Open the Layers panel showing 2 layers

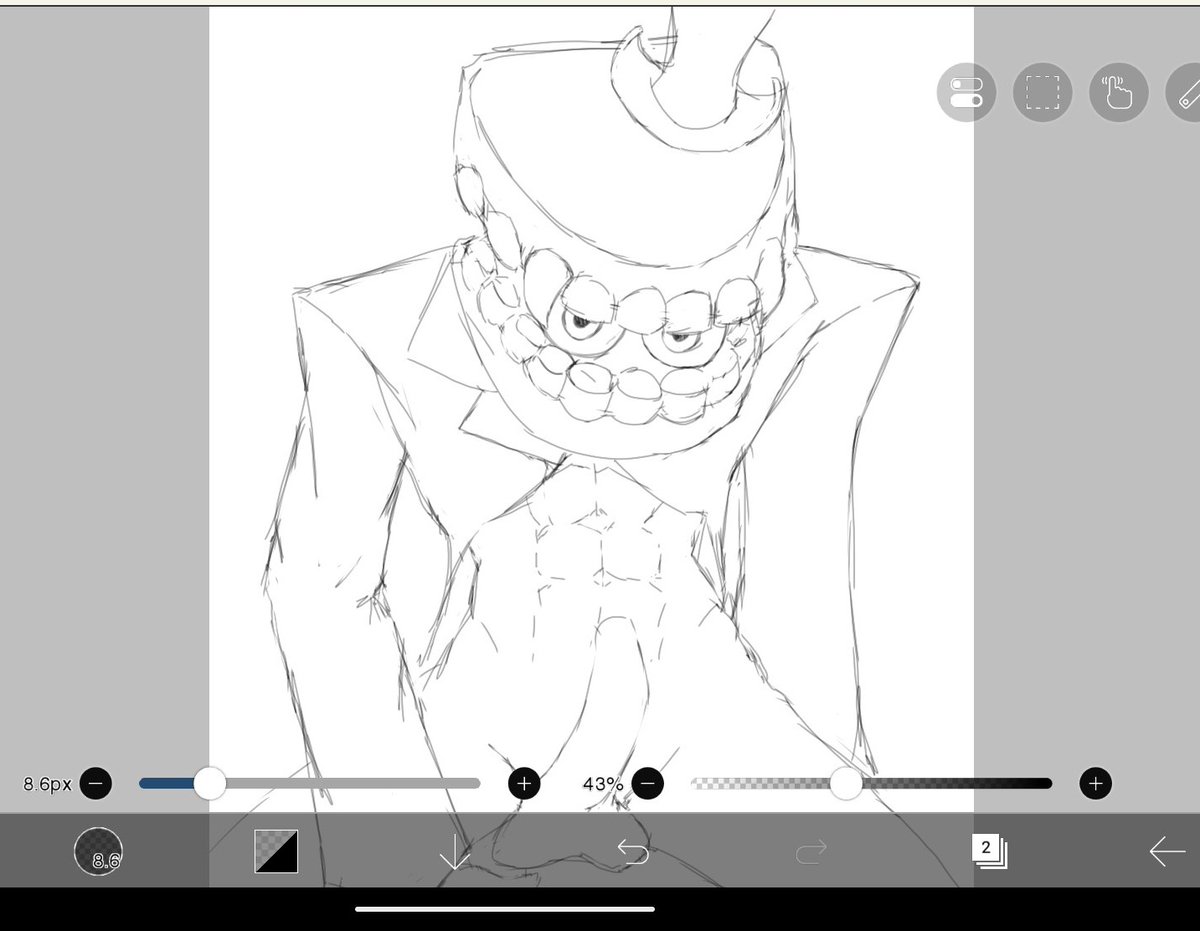(988, 853)
